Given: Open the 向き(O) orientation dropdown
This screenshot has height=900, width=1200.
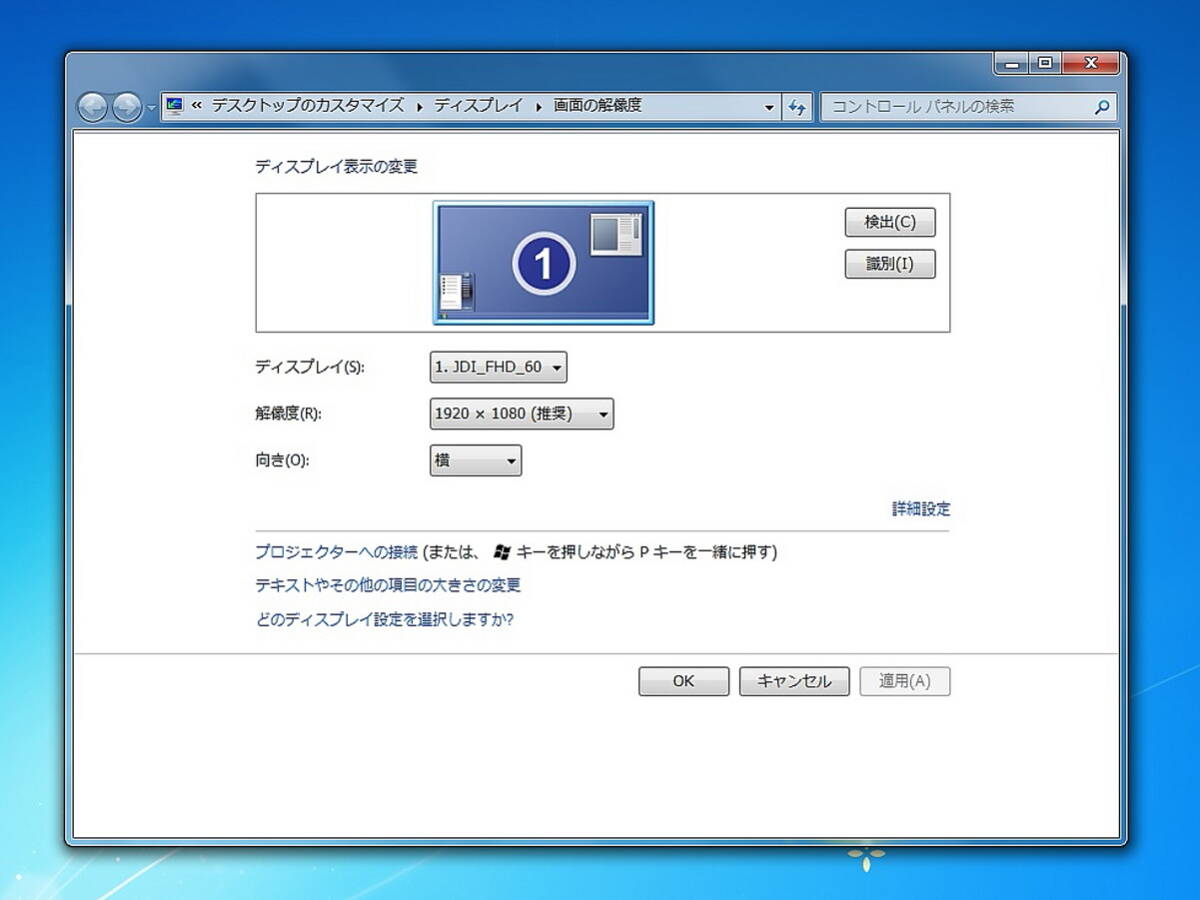Looking at the screenshot, I should pyautogui.click(x=476, y=461).
